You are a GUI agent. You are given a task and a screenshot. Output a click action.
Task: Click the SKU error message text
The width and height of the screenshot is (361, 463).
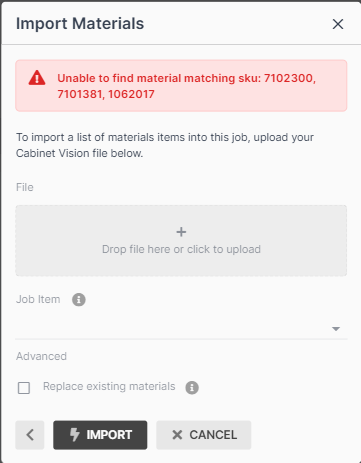(x=187, y=86)
